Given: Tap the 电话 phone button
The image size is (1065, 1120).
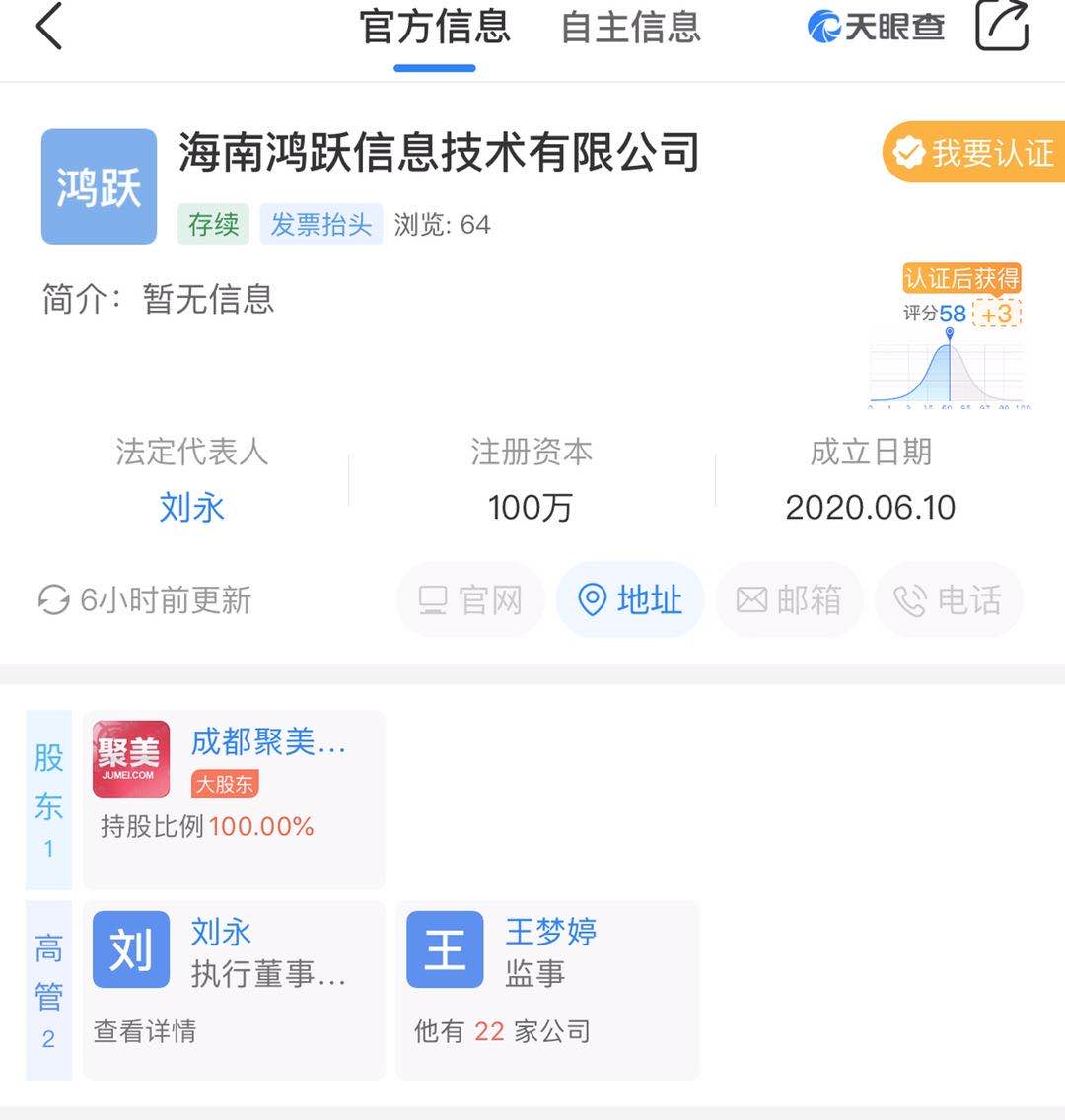Looking at the screenshot, I should point(948,599).
